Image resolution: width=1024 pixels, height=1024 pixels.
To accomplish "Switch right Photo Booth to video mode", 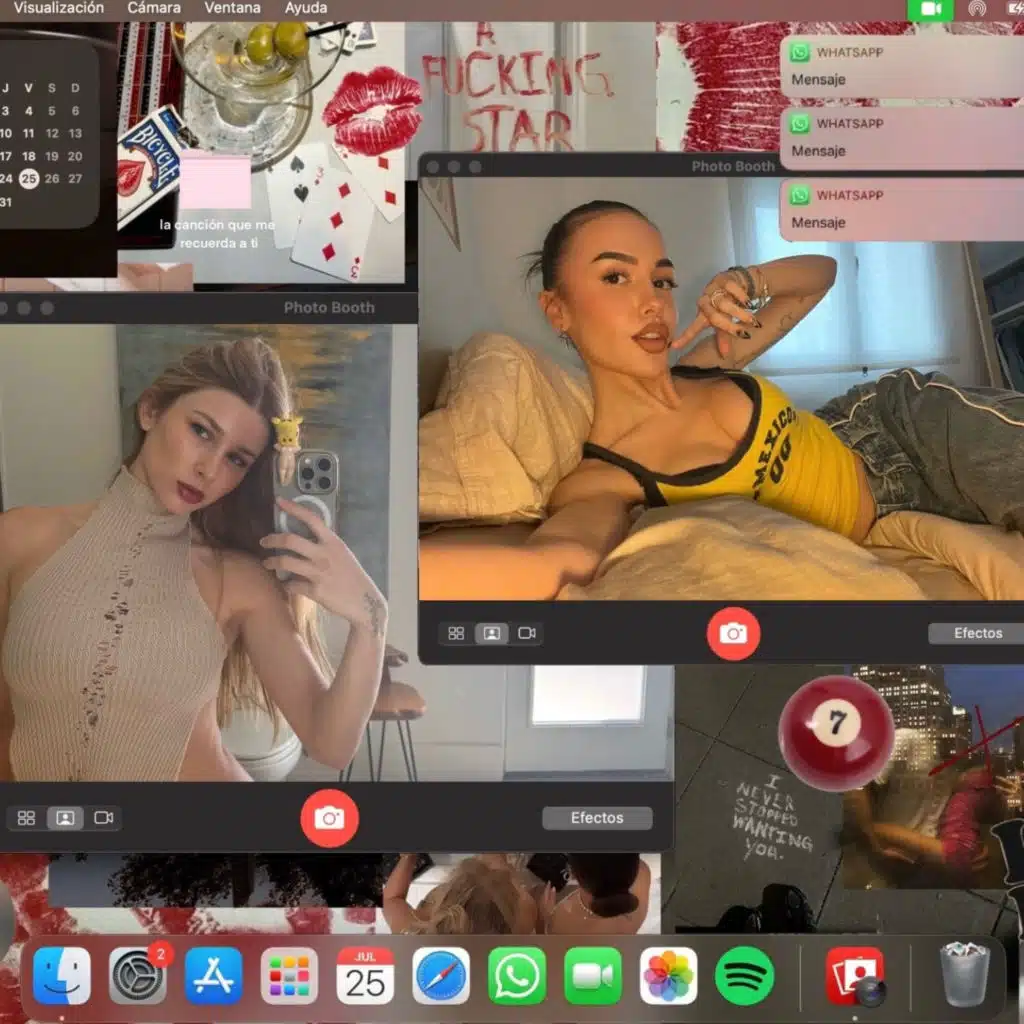I will (527, 633).
